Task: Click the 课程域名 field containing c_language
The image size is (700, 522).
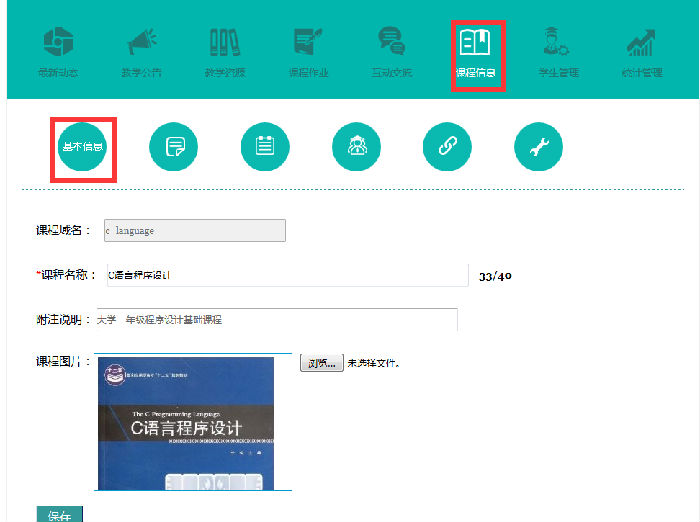Action: pyautogui.click(x=194, y=230)
